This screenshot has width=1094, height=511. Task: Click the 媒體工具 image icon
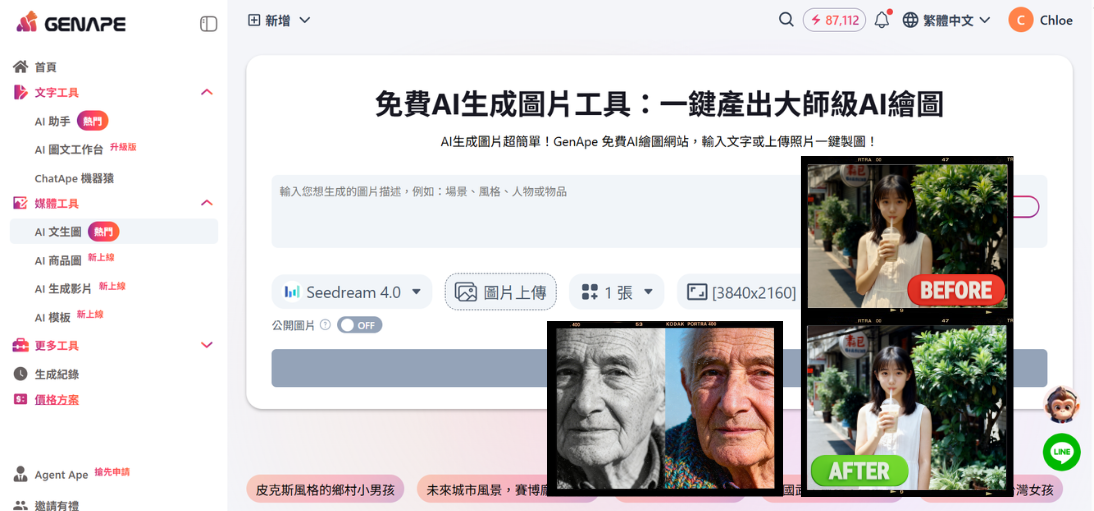[x=20, y=203]
